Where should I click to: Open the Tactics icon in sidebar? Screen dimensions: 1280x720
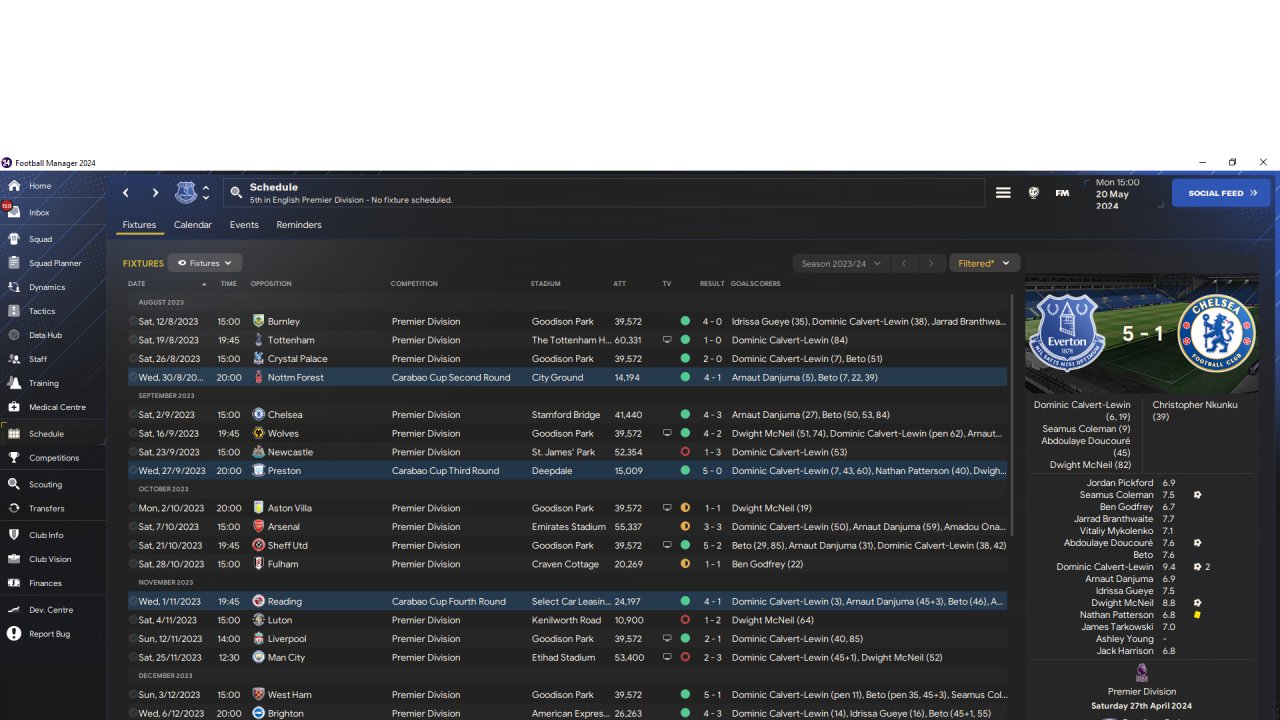coord(14,311)
